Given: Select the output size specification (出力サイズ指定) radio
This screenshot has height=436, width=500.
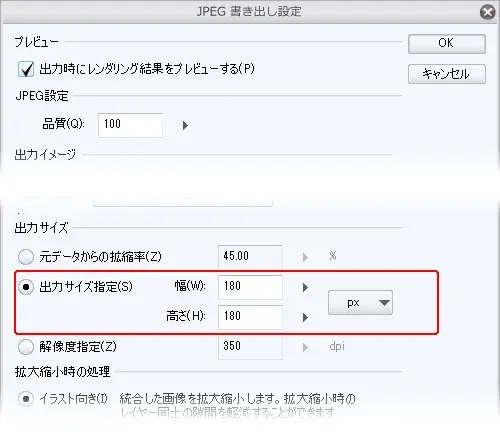Looking at the screenshot, I should point(26,287).
